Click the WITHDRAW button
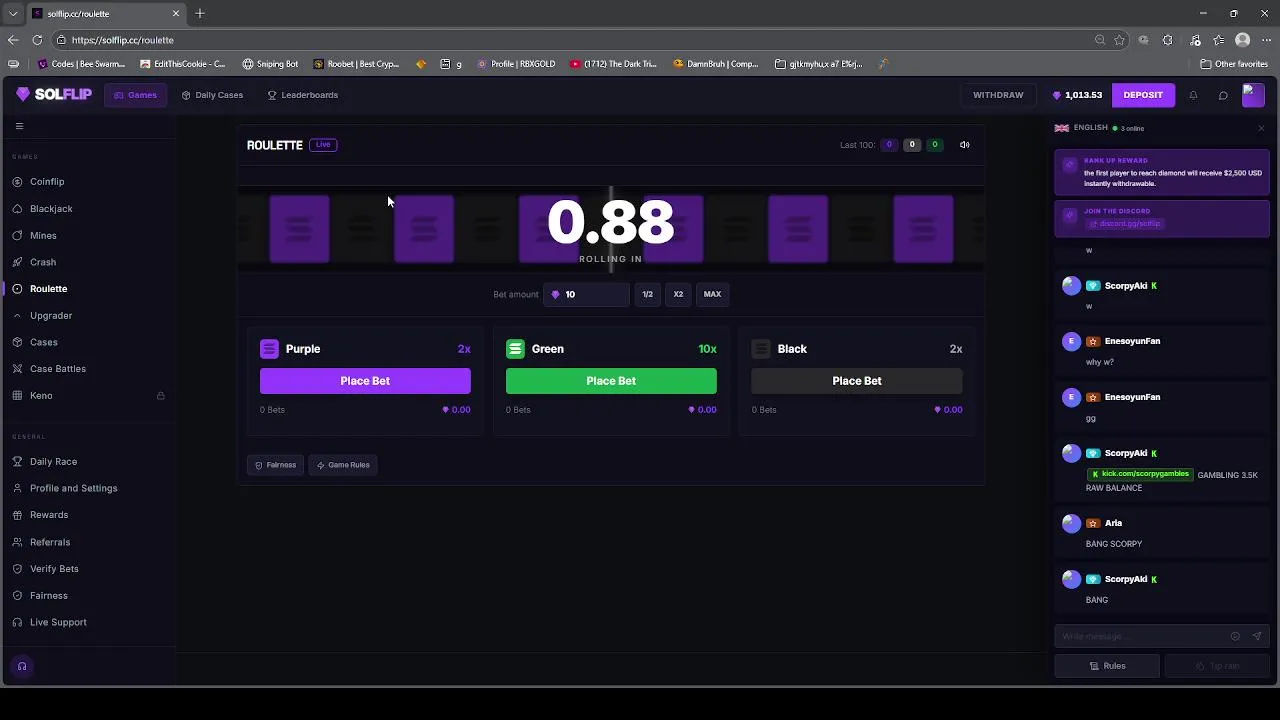The height and width of the screenshot is (720, 1280). pyautogui.click(x=998, y=95)
